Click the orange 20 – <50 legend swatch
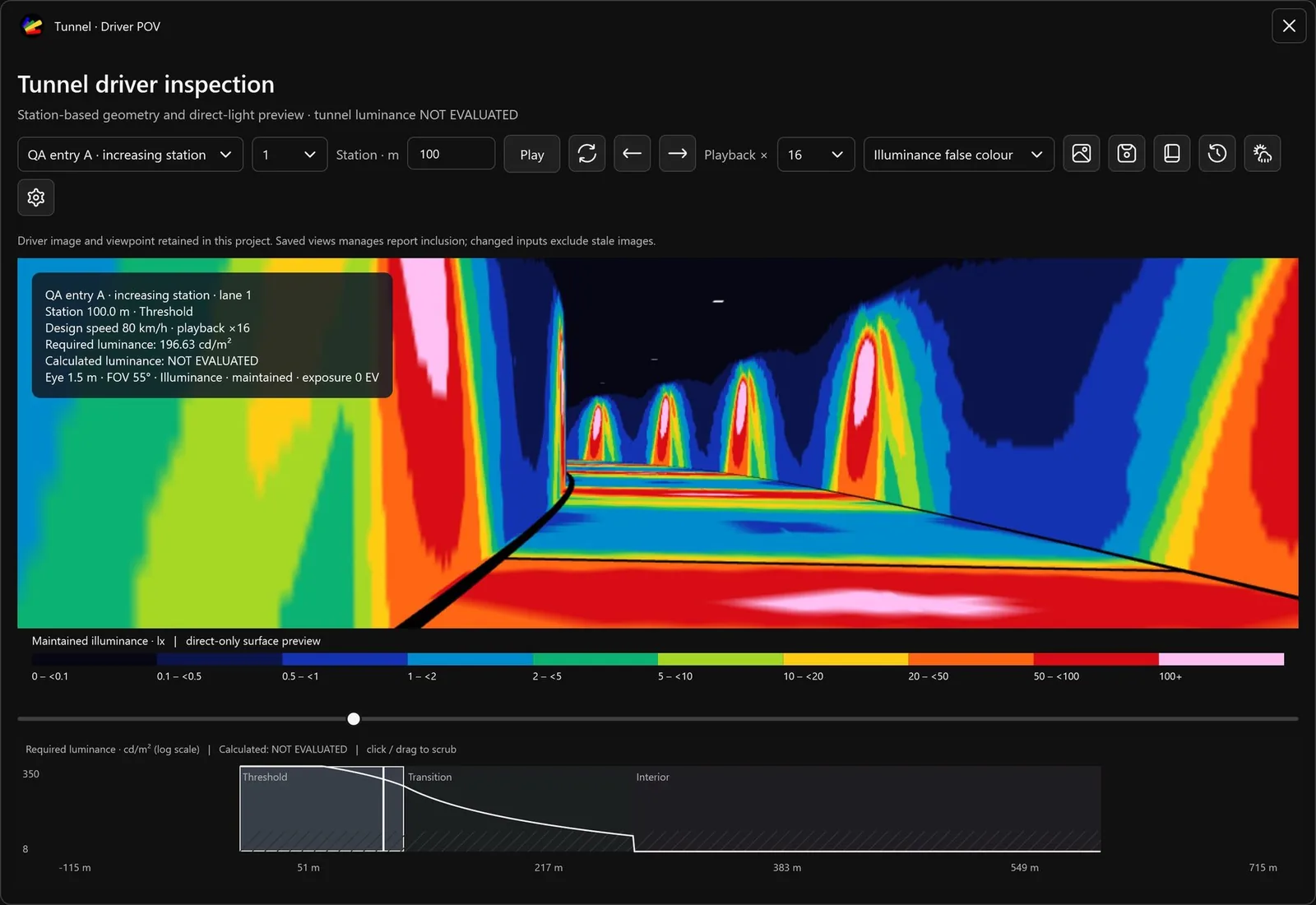Screen dimensions: 1316x905 pos(971,659)
